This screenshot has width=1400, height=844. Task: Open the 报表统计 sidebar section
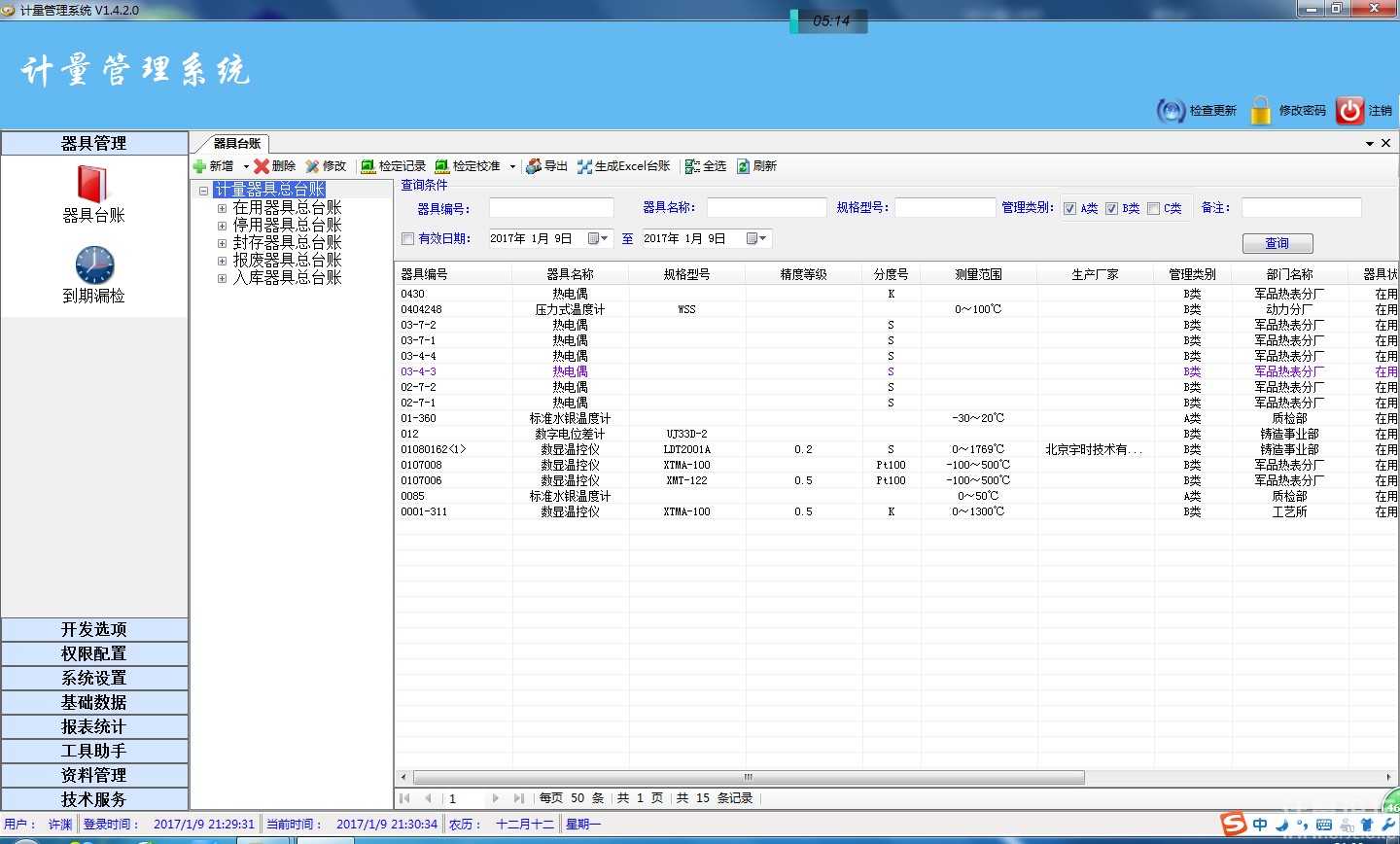tap(94, 726)
